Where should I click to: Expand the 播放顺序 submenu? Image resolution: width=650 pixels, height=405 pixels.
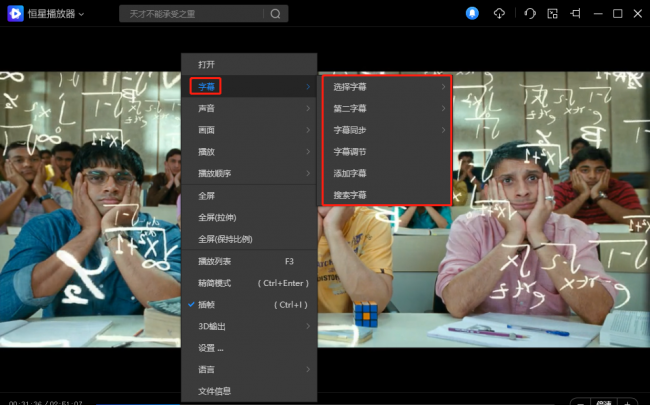249,173
